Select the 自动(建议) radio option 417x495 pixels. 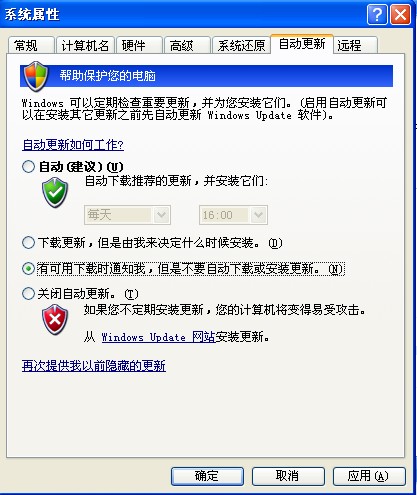coord(28,166)
